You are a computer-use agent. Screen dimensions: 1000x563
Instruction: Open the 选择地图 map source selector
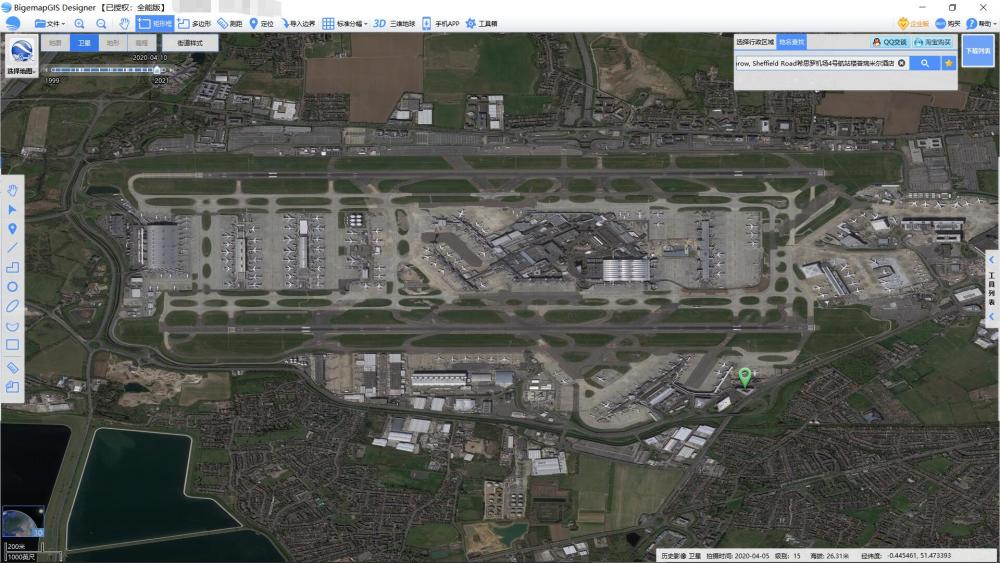point(21,58)
